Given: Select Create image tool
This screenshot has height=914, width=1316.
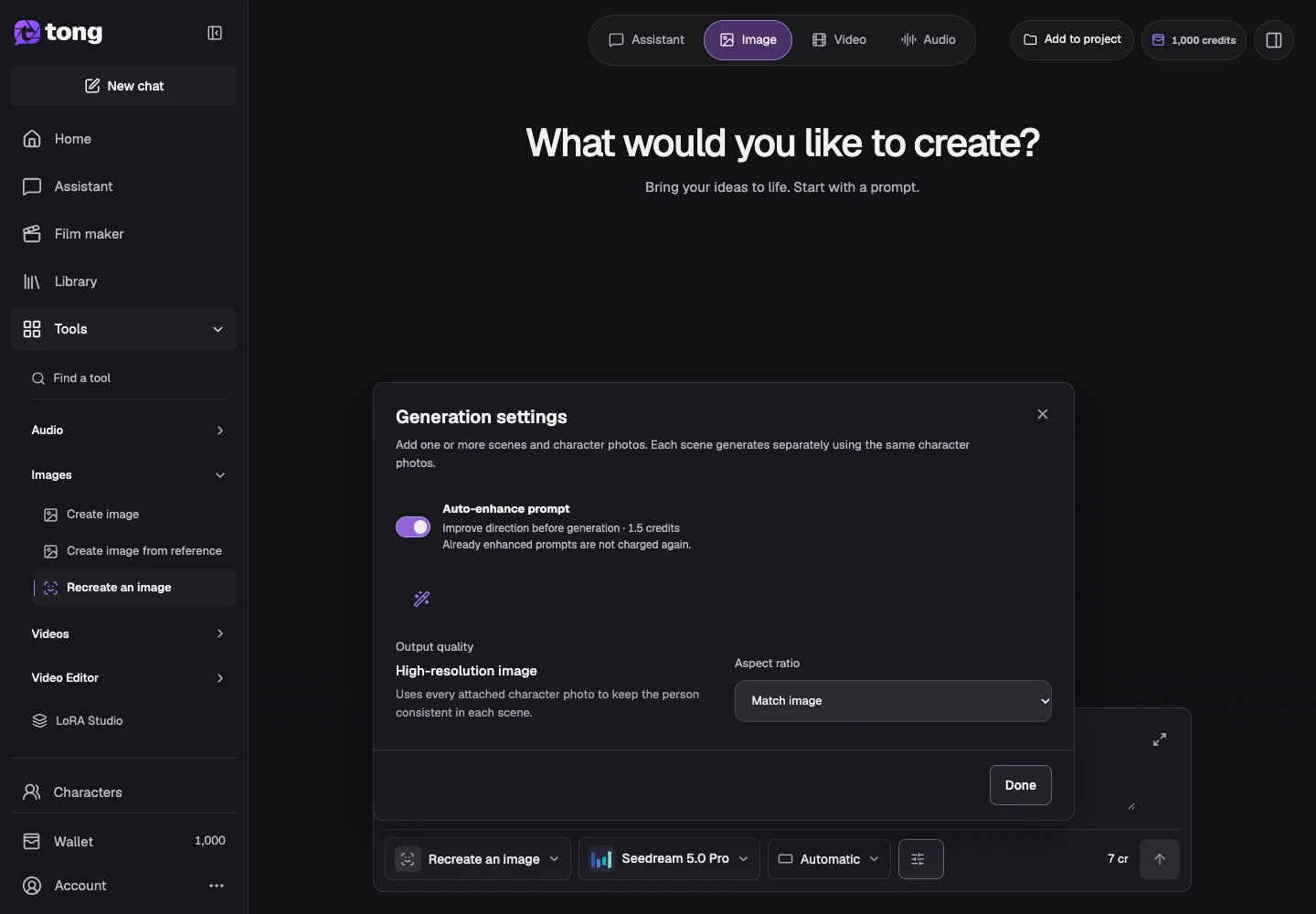Looking at the screenshot, I should pos(134,515).
